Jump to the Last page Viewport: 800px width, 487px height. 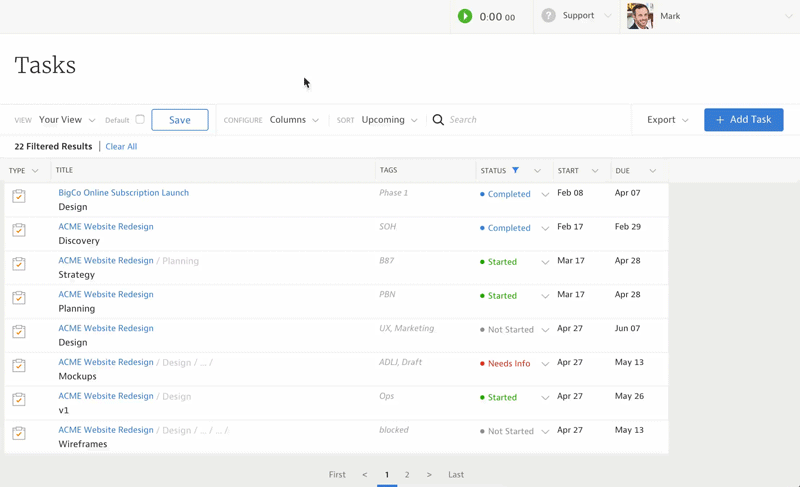point(456,475)
